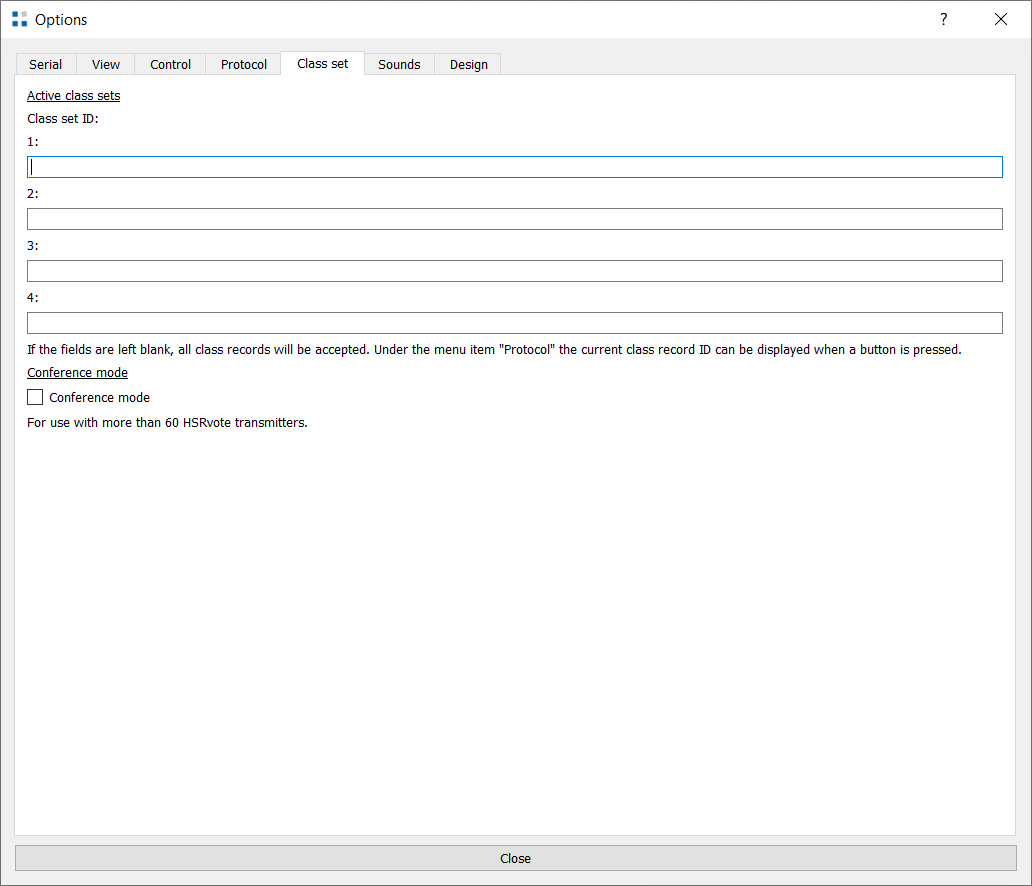Click into class set ID field 2
1032x886 pixels.
514,219
